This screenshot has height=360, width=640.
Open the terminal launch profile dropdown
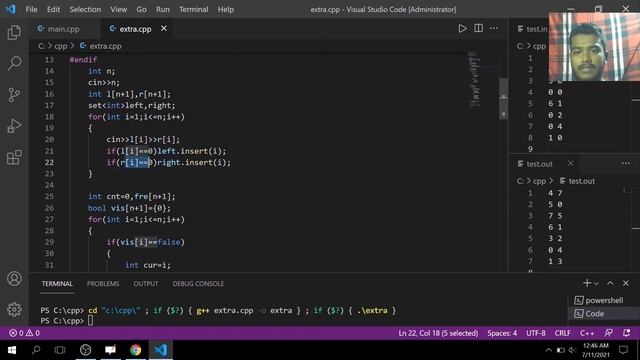coord(596,283)
